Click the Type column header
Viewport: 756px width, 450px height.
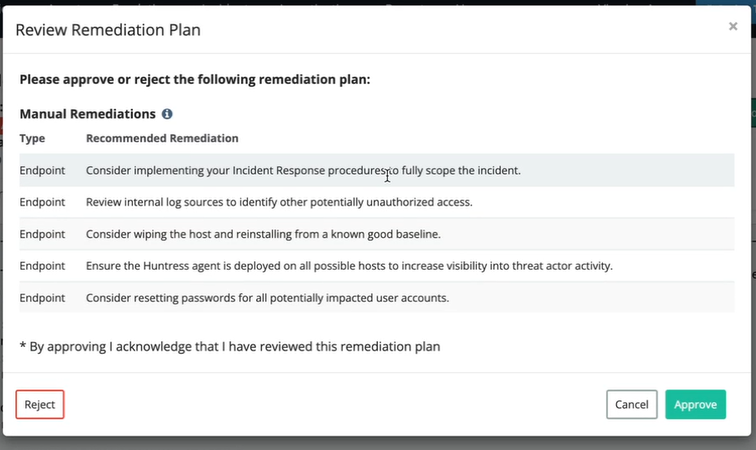pyautogui.click(x=33, y=138)
